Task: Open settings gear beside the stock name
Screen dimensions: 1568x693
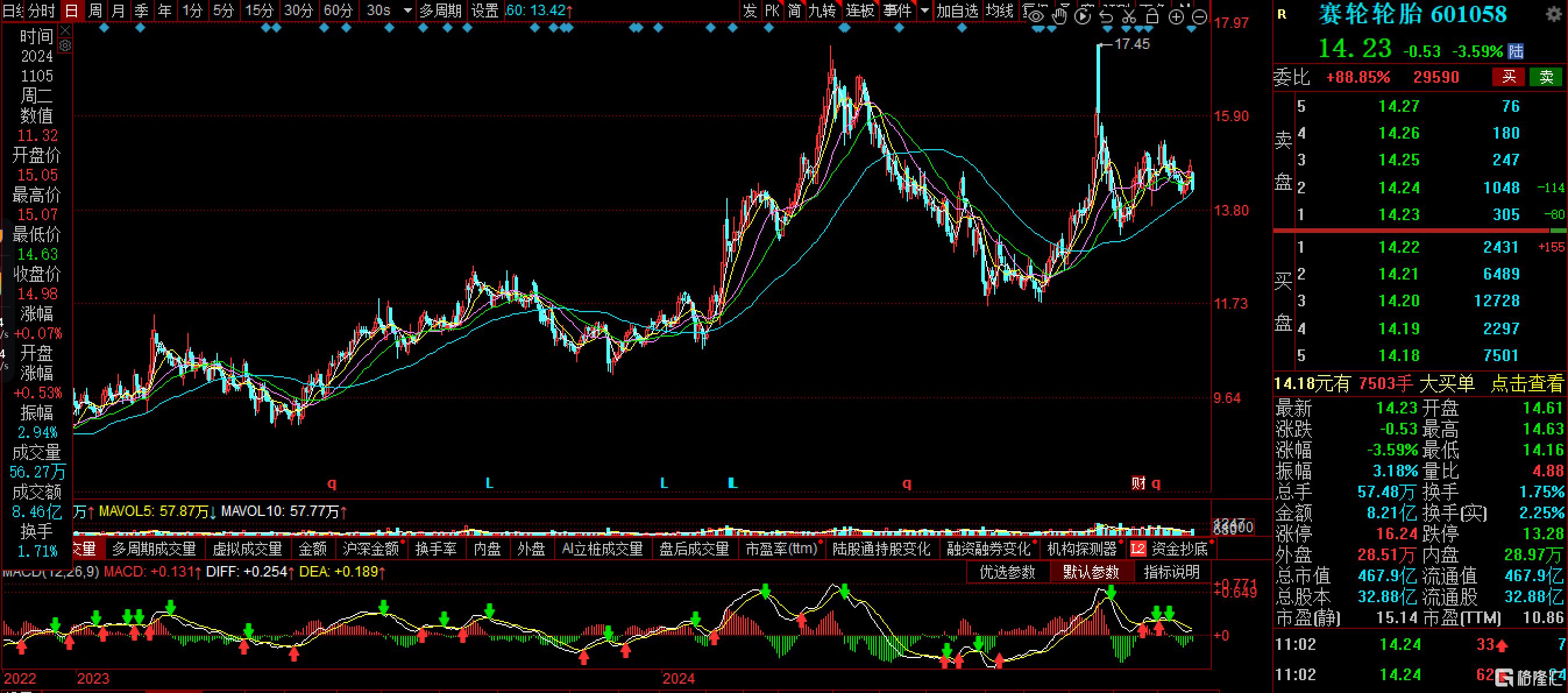Action: pyautogui.click(x=1554, y=14)
